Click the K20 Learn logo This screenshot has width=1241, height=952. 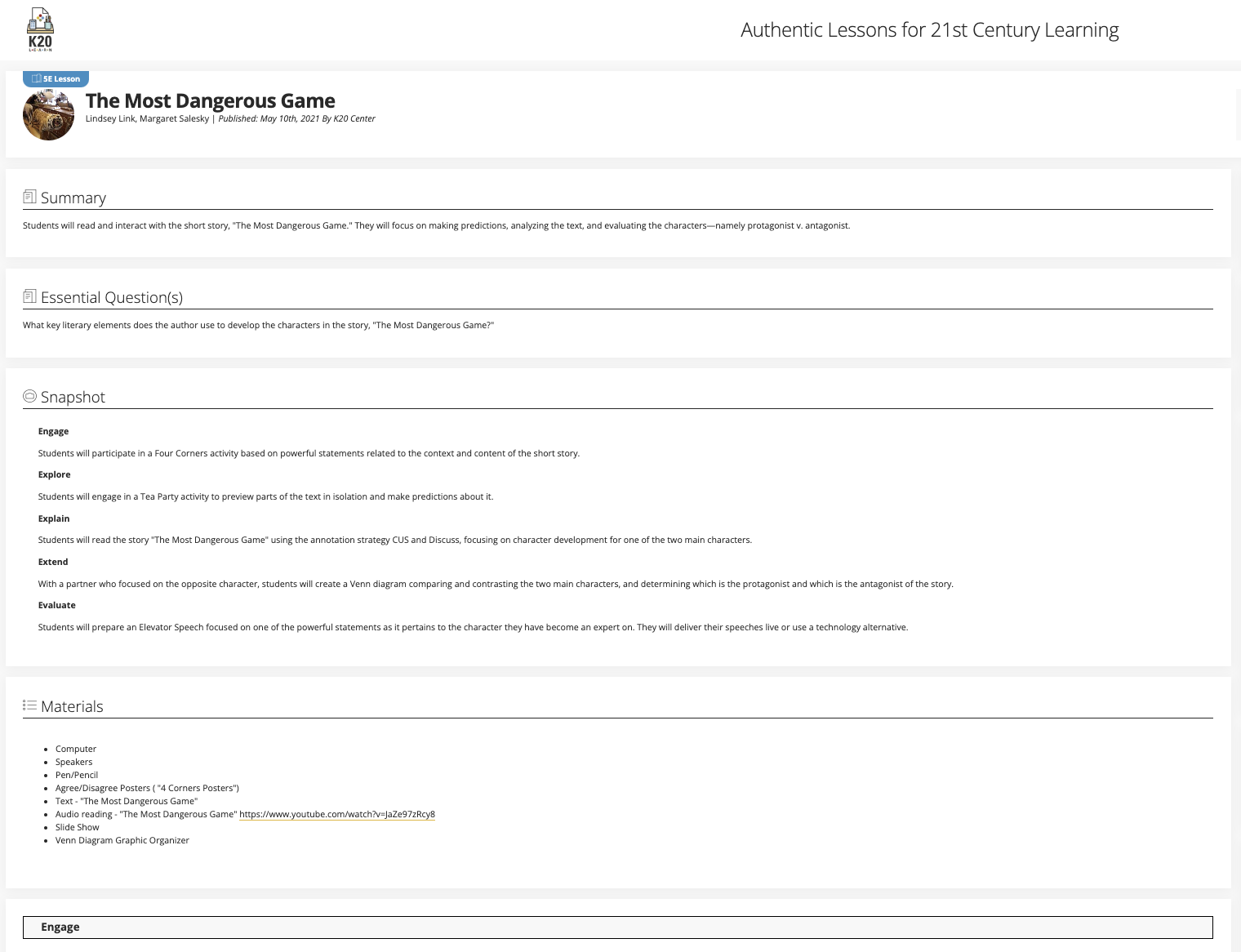tap(40, 29)
